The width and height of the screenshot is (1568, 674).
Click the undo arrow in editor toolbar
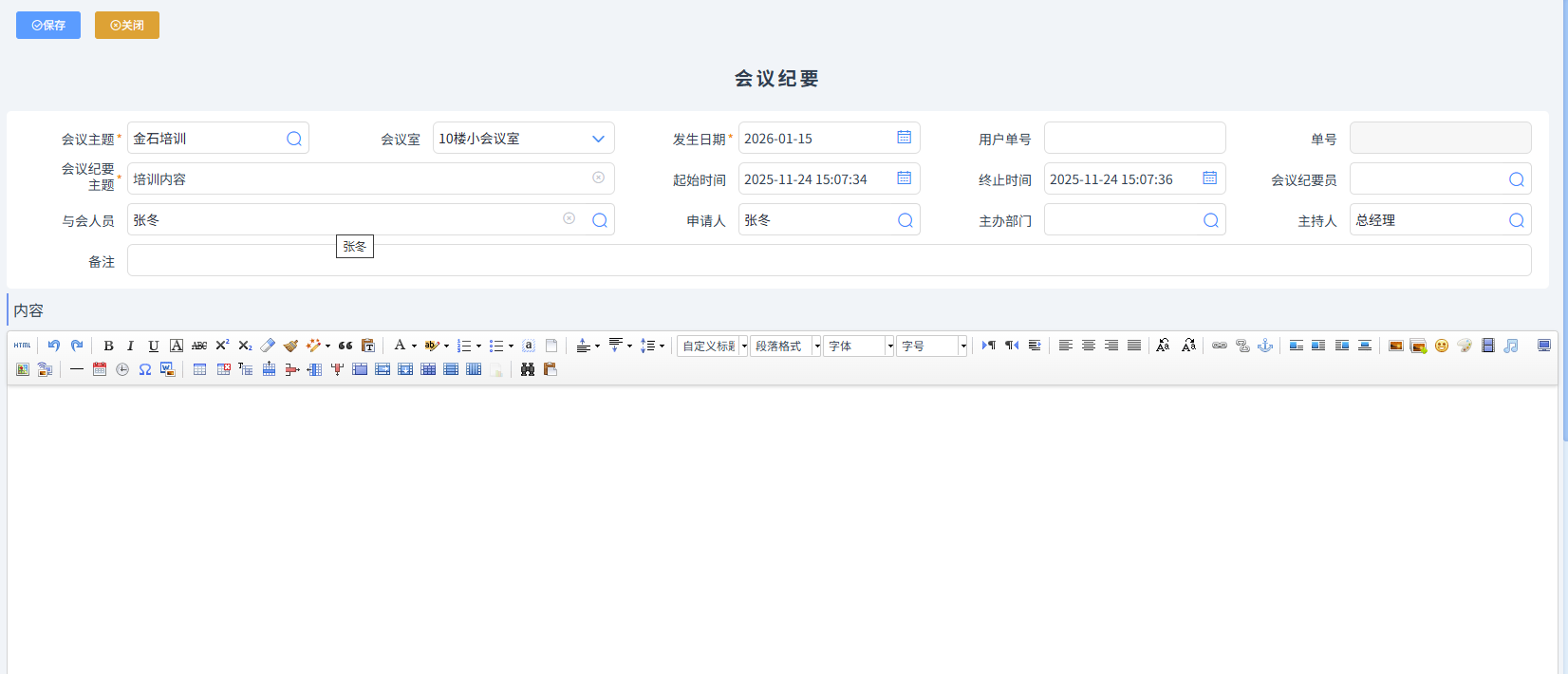(x=54, y=346)
